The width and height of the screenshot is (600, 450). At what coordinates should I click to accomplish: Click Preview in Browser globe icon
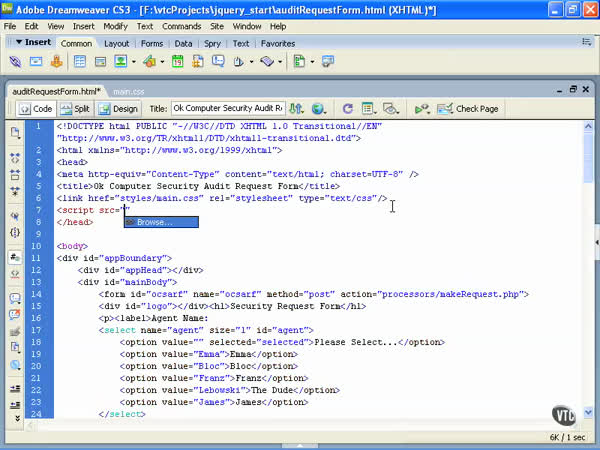click(x=319, y=108)
